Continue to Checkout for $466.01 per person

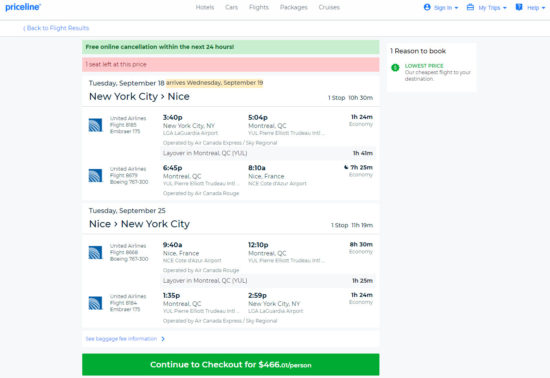coord(230,364)
